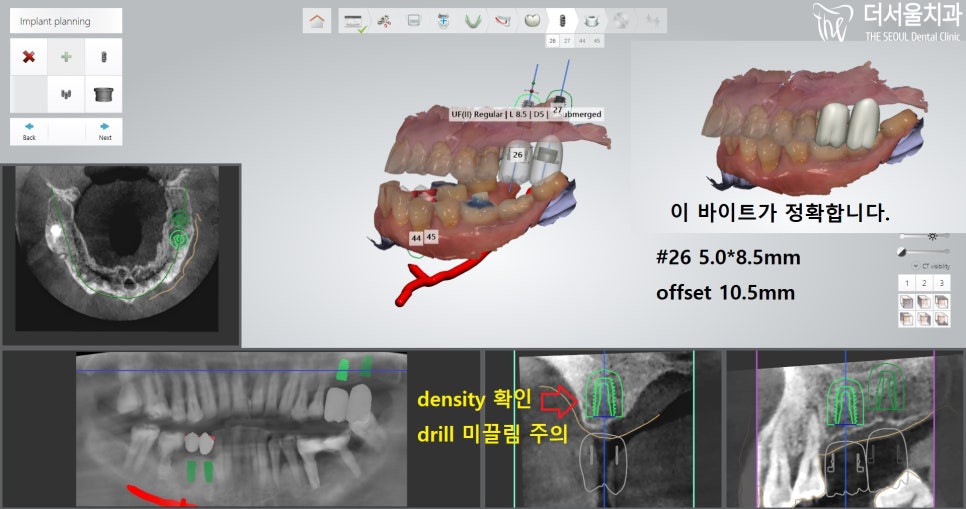Select CT visibility preset 3

942,284
